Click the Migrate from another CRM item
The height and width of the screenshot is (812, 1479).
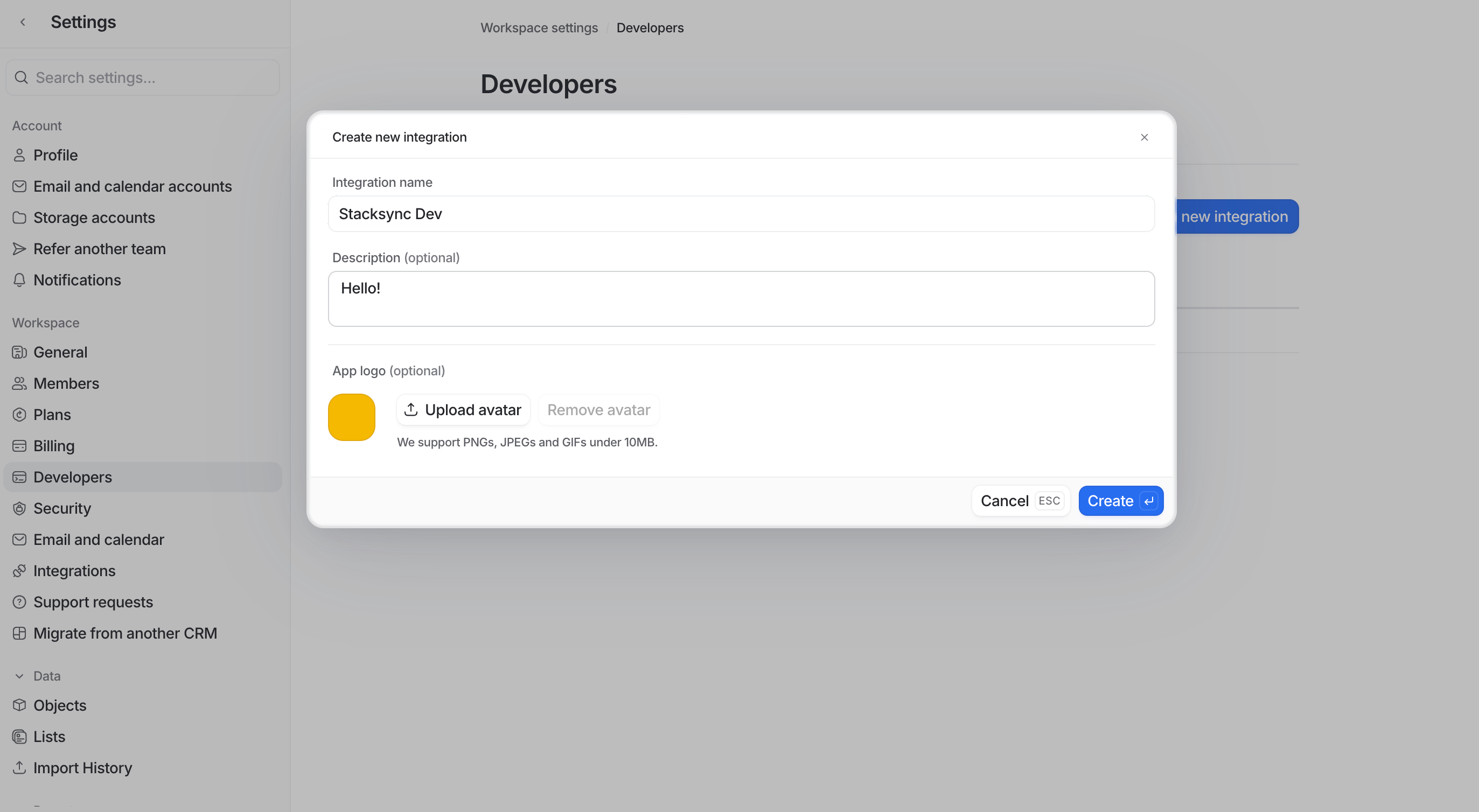pos(125,632)
